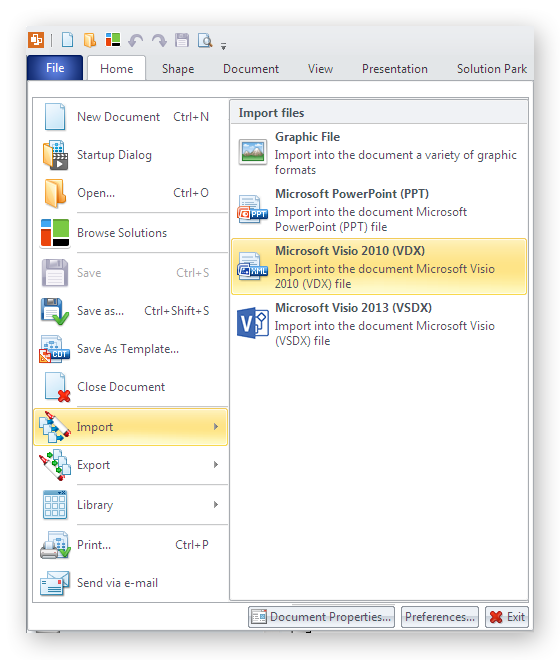Click the ConceptDraw application logo icon
Screen dimensions: 560x660
(36, 40)
